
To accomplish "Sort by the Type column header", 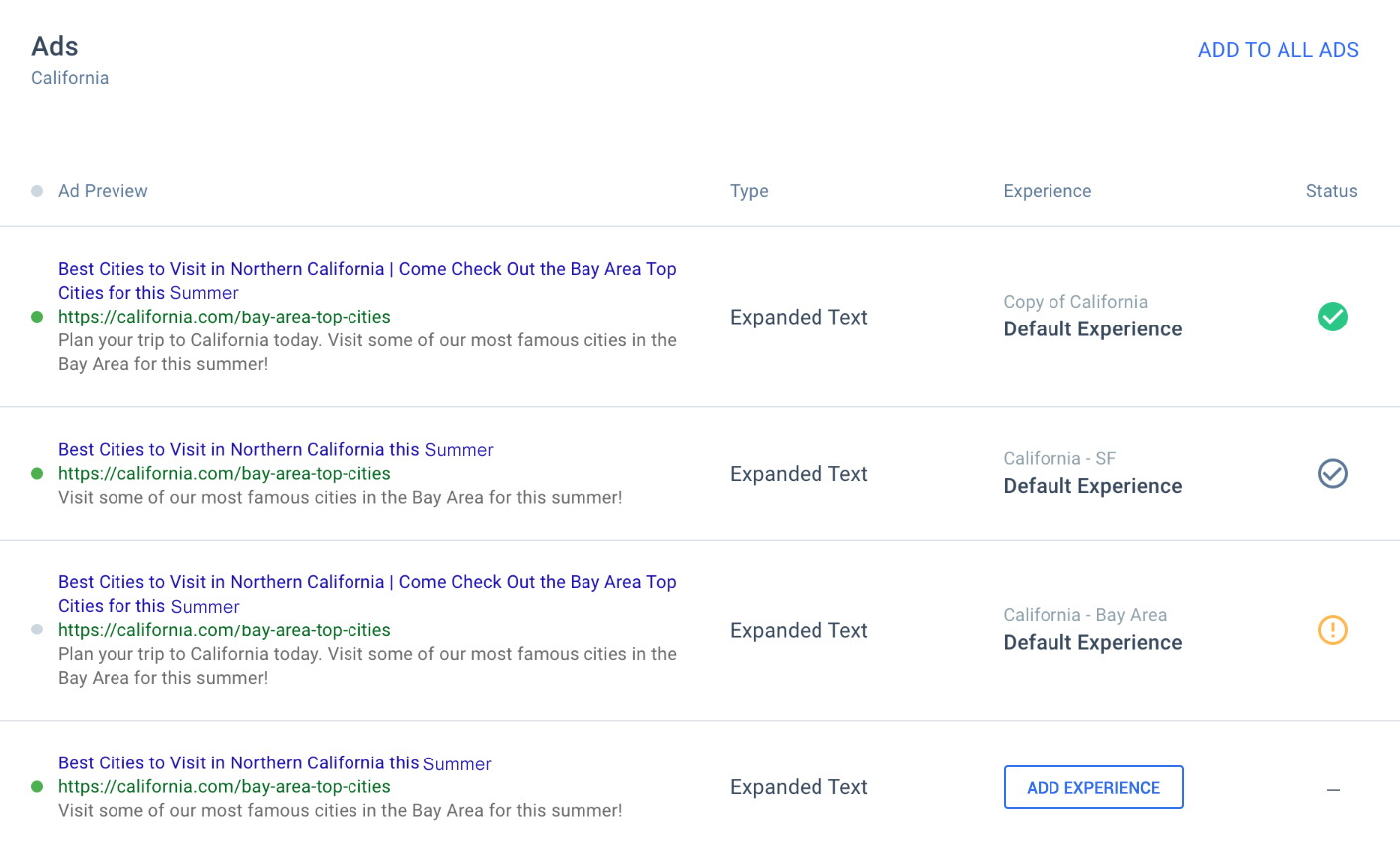I will tap(749, 191).
